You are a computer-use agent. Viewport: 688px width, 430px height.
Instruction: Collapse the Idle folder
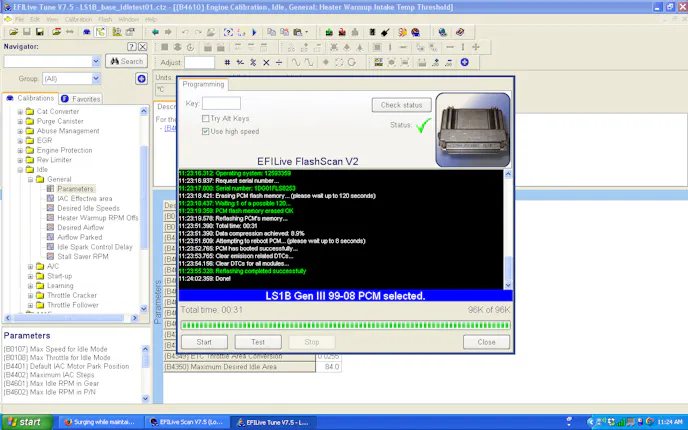tap(20, 169)
